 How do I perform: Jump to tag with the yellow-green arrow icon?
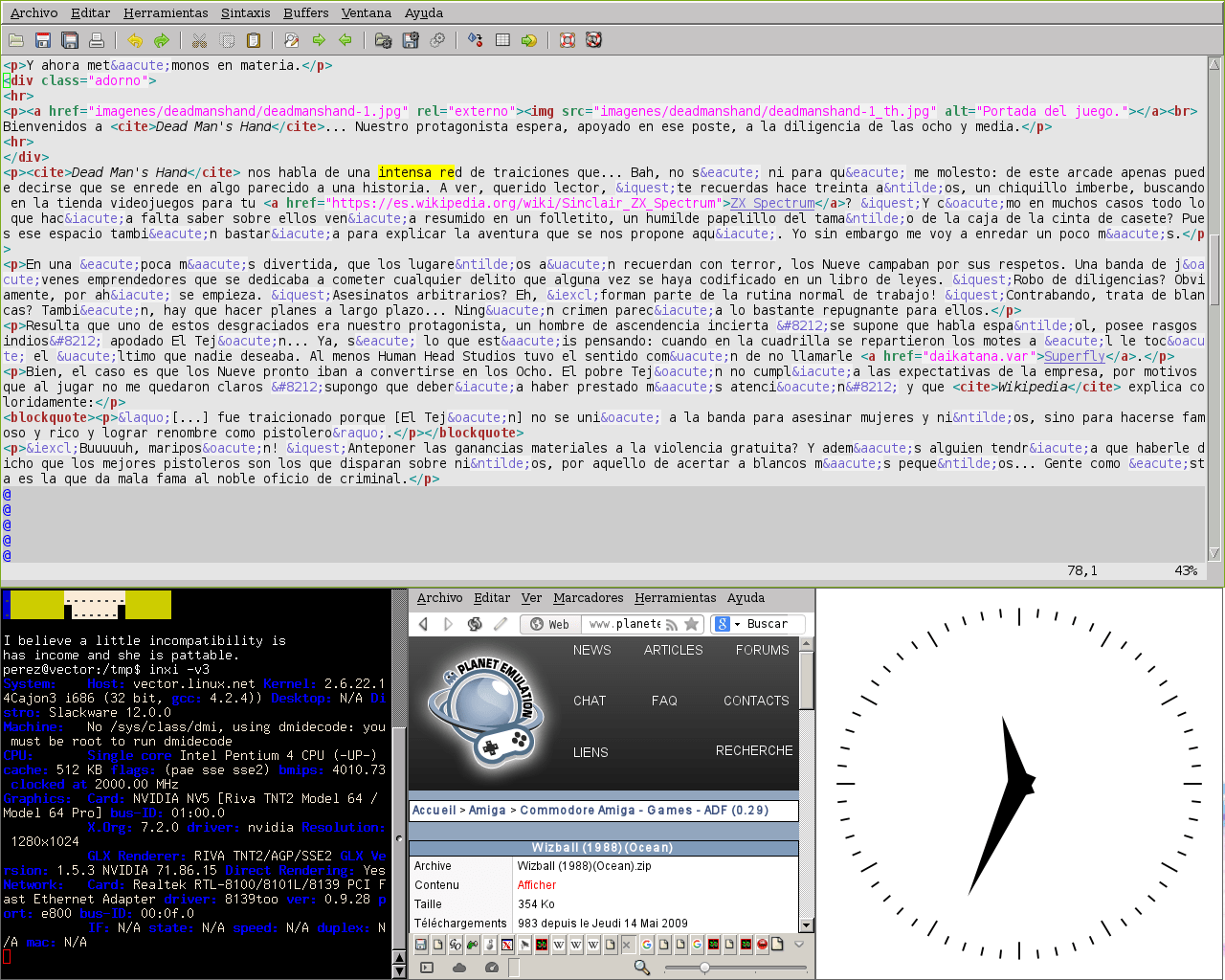pyautogui.click(x=529, y=40)
